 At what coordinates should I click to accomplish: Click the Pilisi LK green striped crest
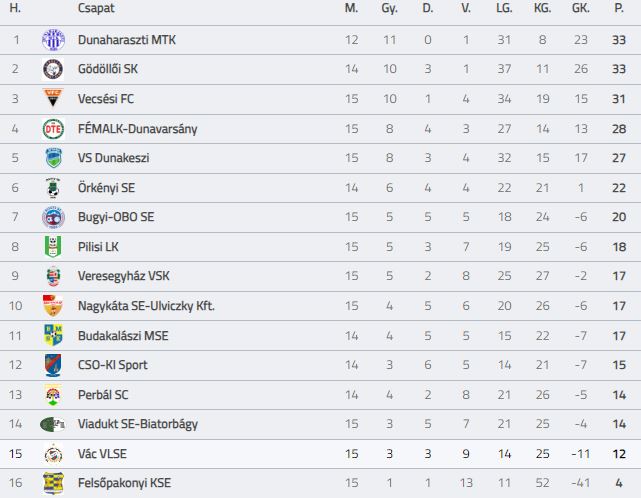point(53,247)
